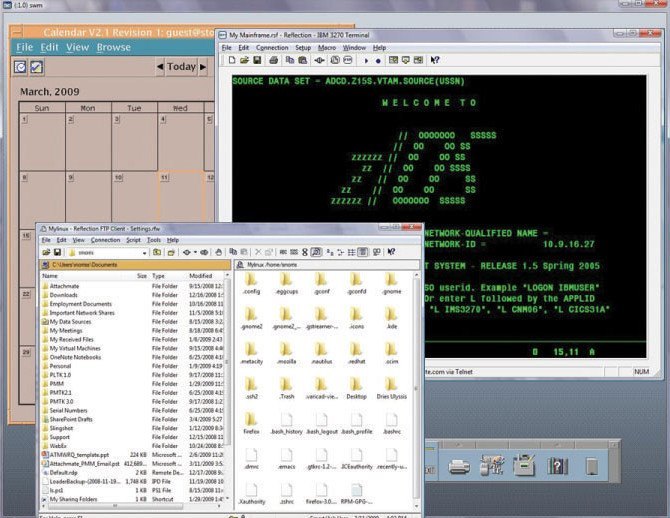Image resolution: width=670 pixels, height=518 pixels.
Task: Select SharePoint Drafts folder in local list
Action: pos(71,419)
